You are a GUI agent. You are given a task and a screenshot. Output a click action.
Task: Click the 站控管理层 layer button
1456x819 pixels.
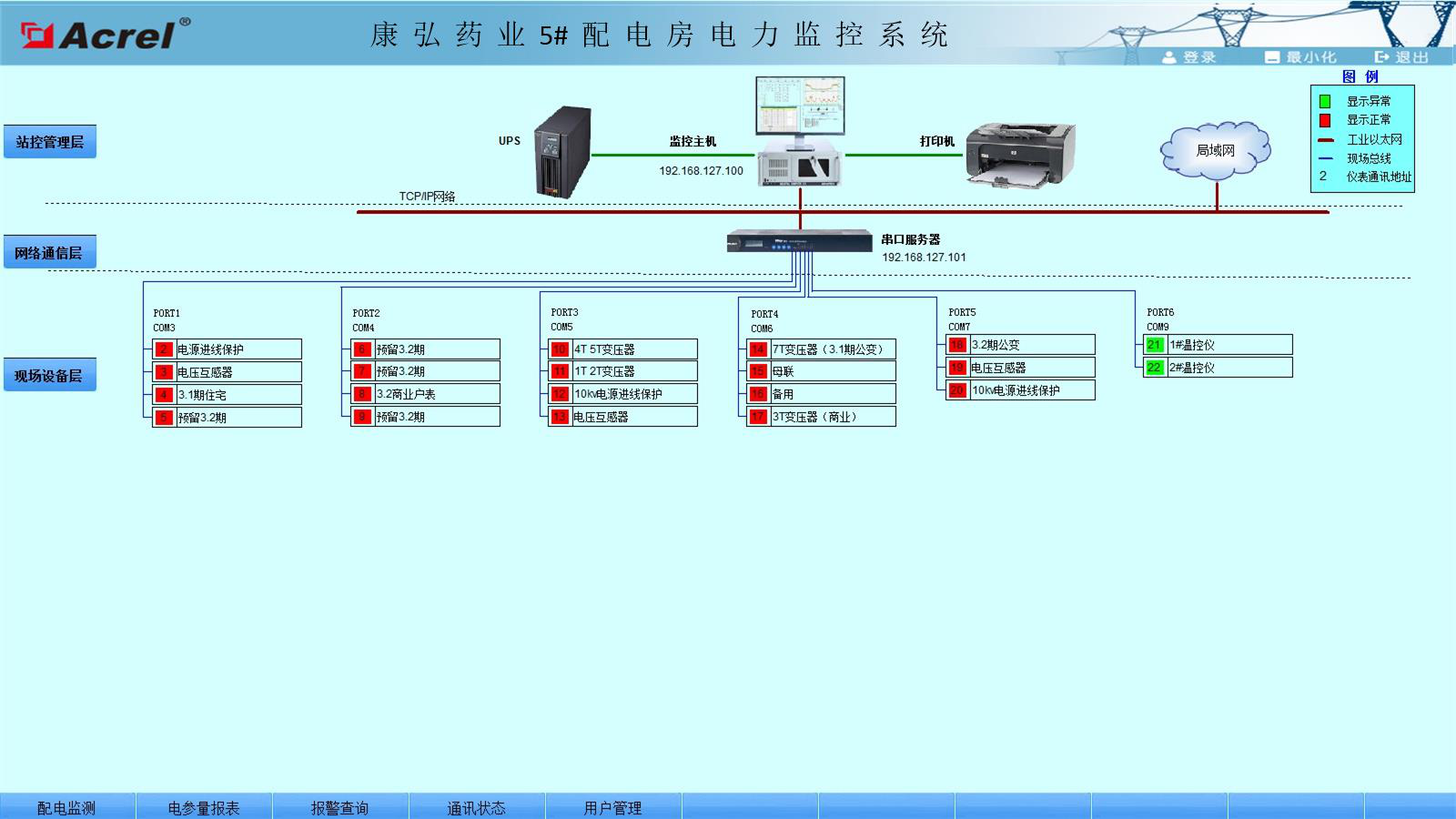pyautogui.click(x=50, y=142)
